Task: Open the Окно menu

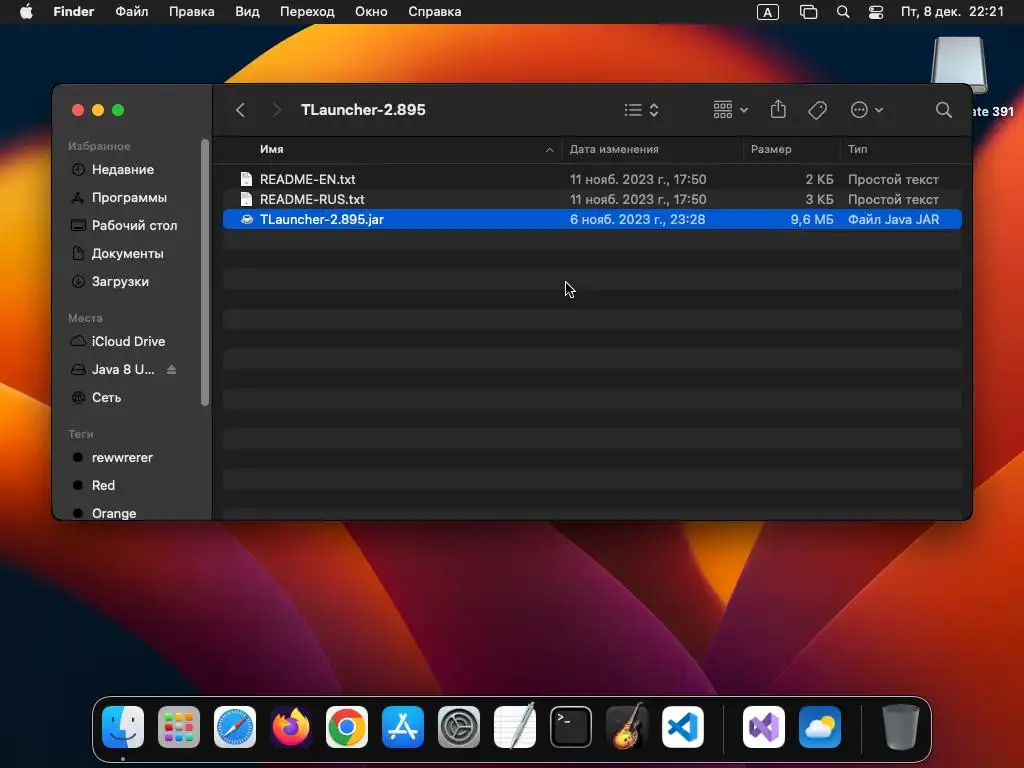Action: [371, 12]
